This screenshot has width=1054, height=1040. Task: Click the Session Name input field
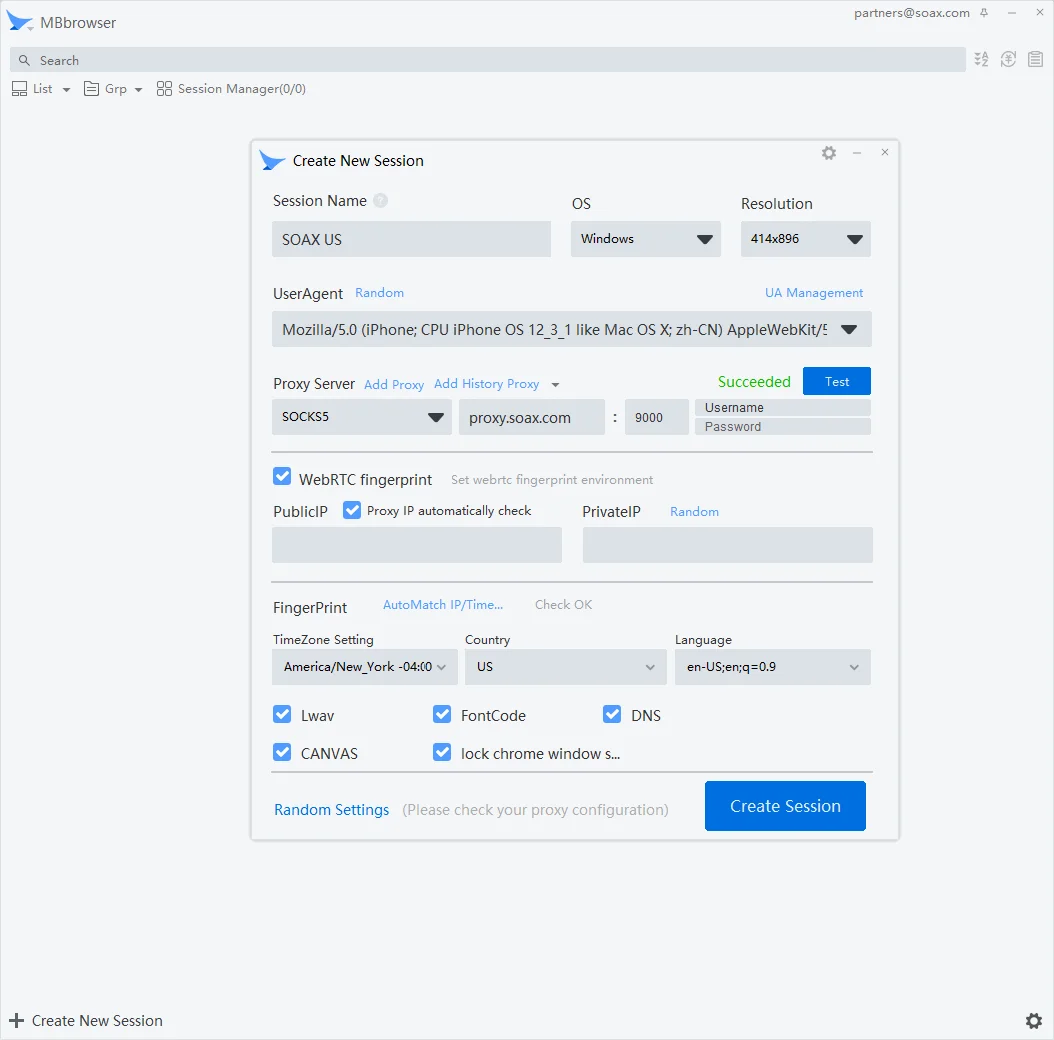[x=411, y=240]
